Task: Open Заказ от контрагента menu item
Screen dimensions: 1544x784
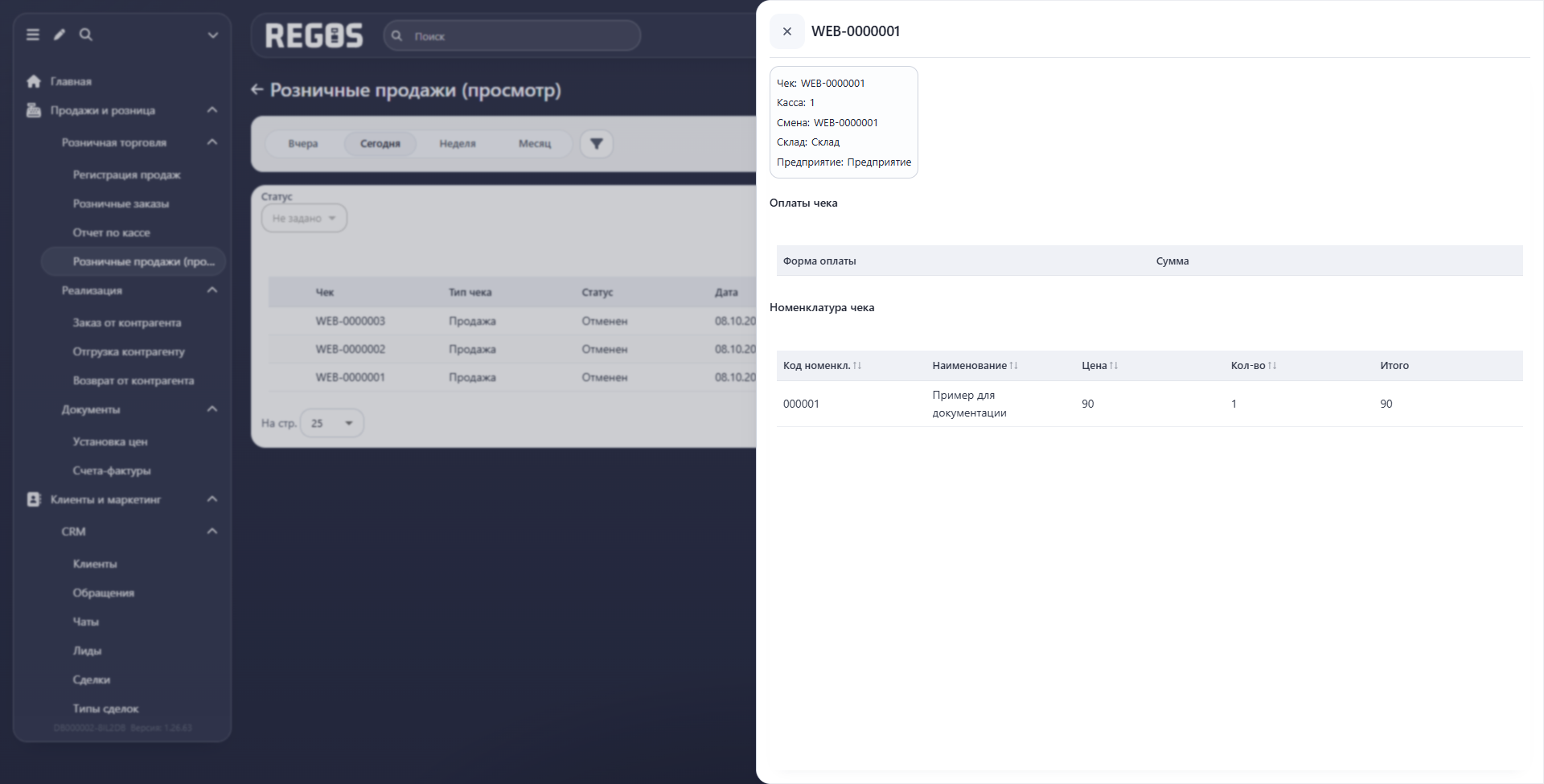Action: [x=127, y=322]
